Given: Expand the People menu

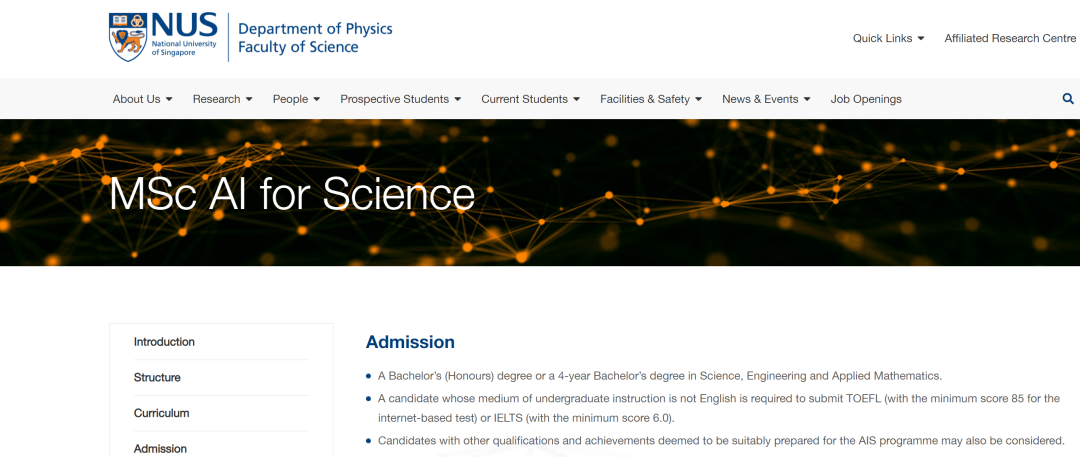Looking at the screenshot, I should click(296, 99).
